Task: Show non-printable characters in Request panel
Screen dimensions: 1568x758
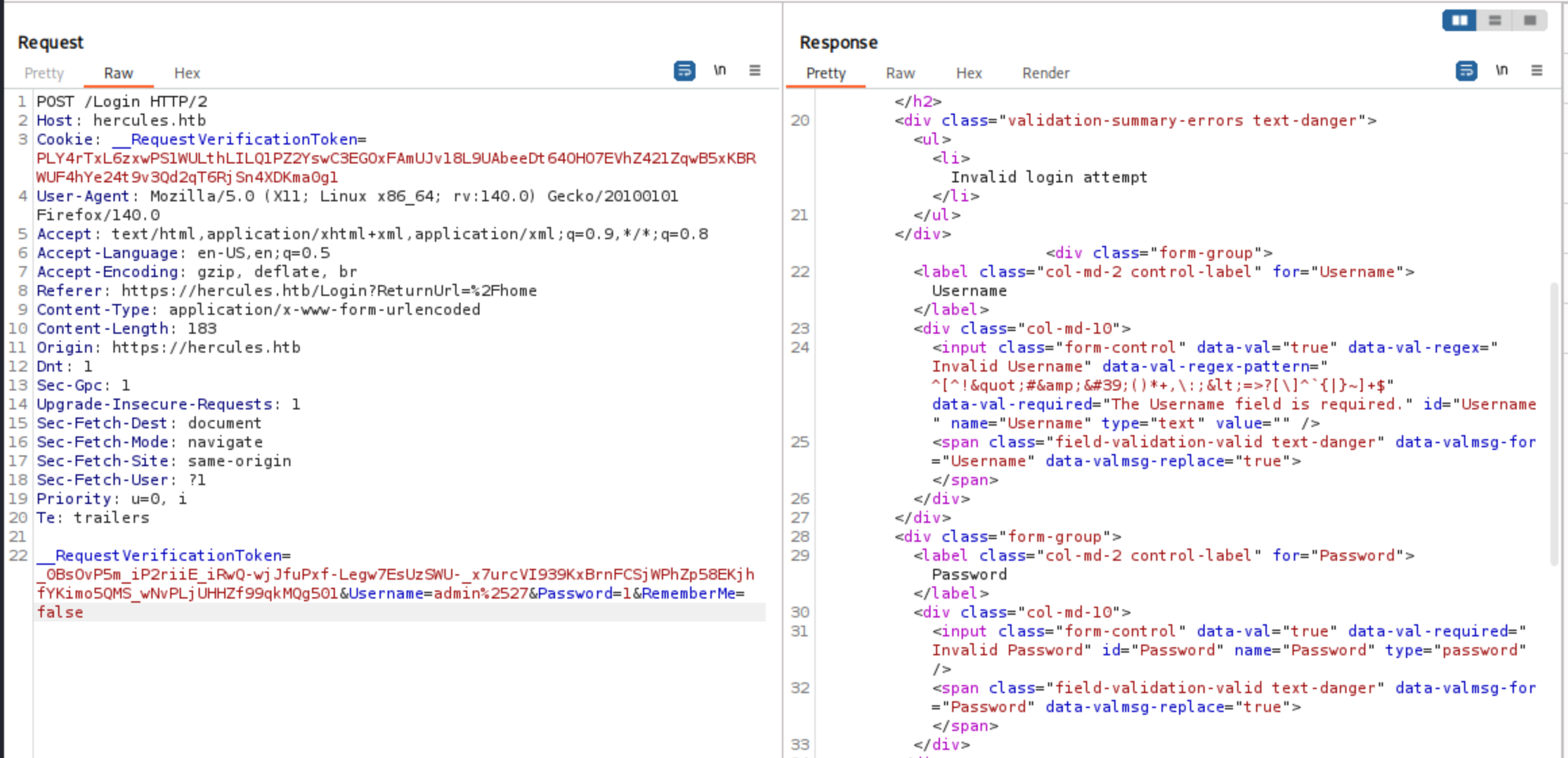Action: pos(720,71)
